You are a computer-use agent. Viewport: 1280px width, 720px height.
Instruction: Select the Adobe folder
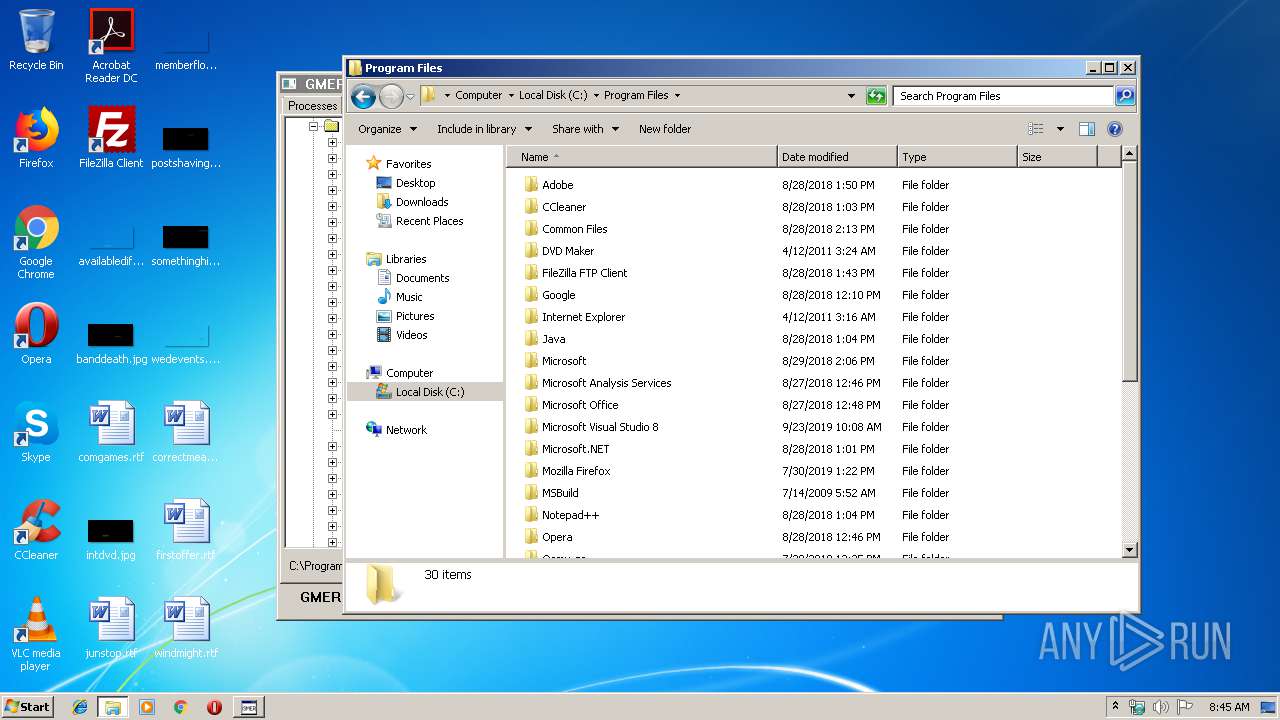tap(557, 185)
